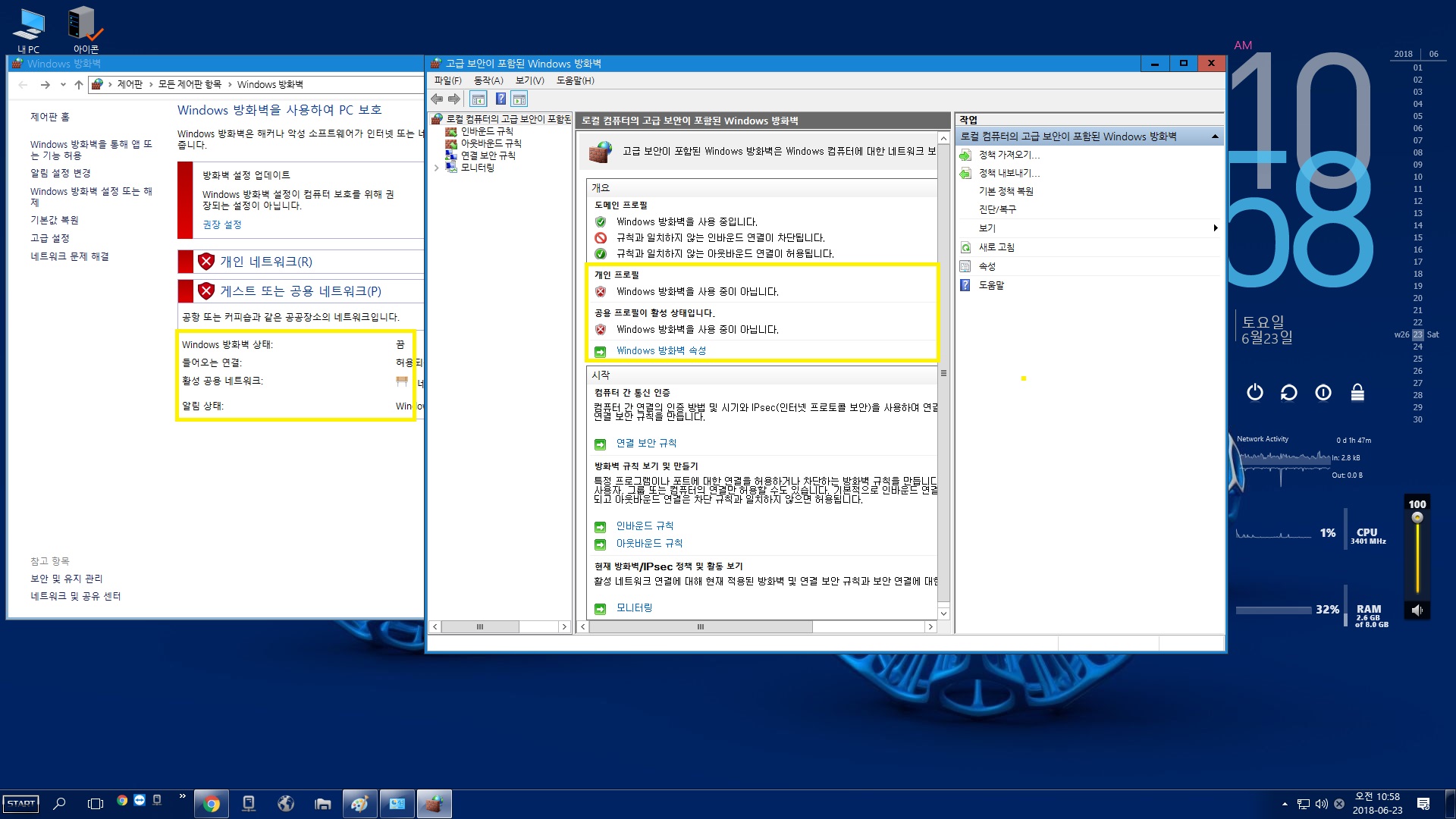Viewport: 1456px width, 819px height.
Task: Click the START button on the taskbar
Action: coord(21,804)
